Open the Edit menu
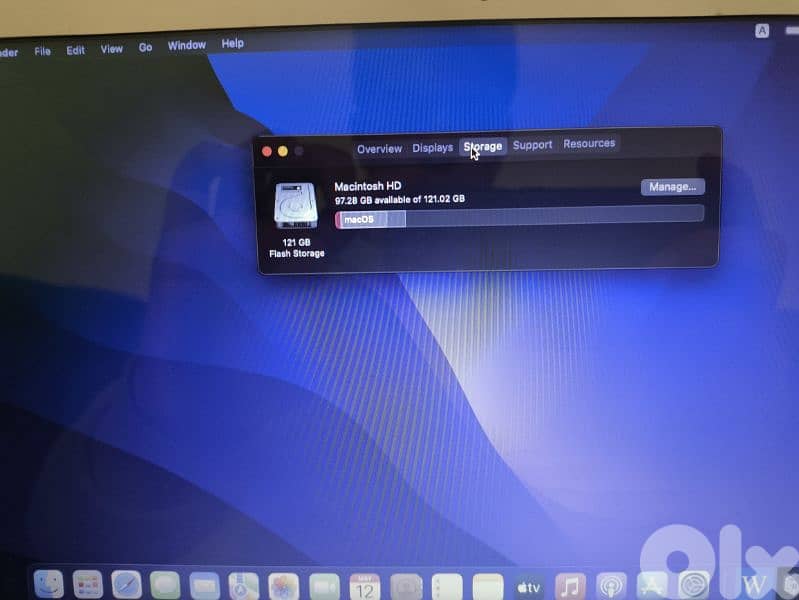799x600 pixels. click(75, 50)
